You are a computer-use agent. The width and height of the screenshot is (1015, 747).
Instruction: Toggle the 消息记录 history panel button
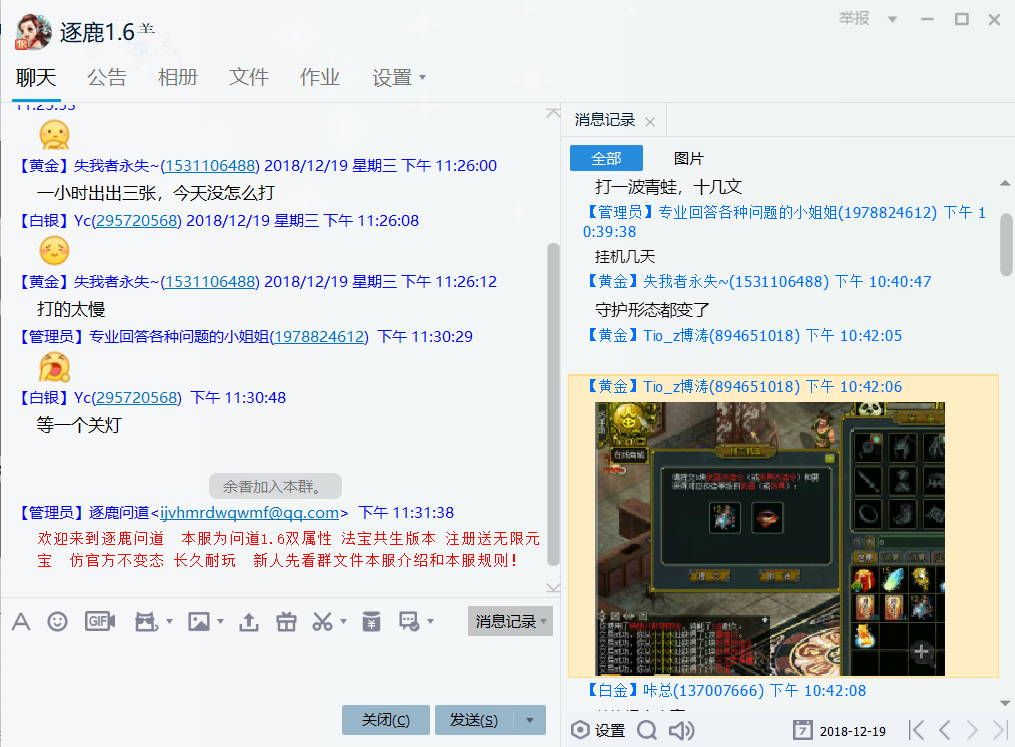(505, 621)
